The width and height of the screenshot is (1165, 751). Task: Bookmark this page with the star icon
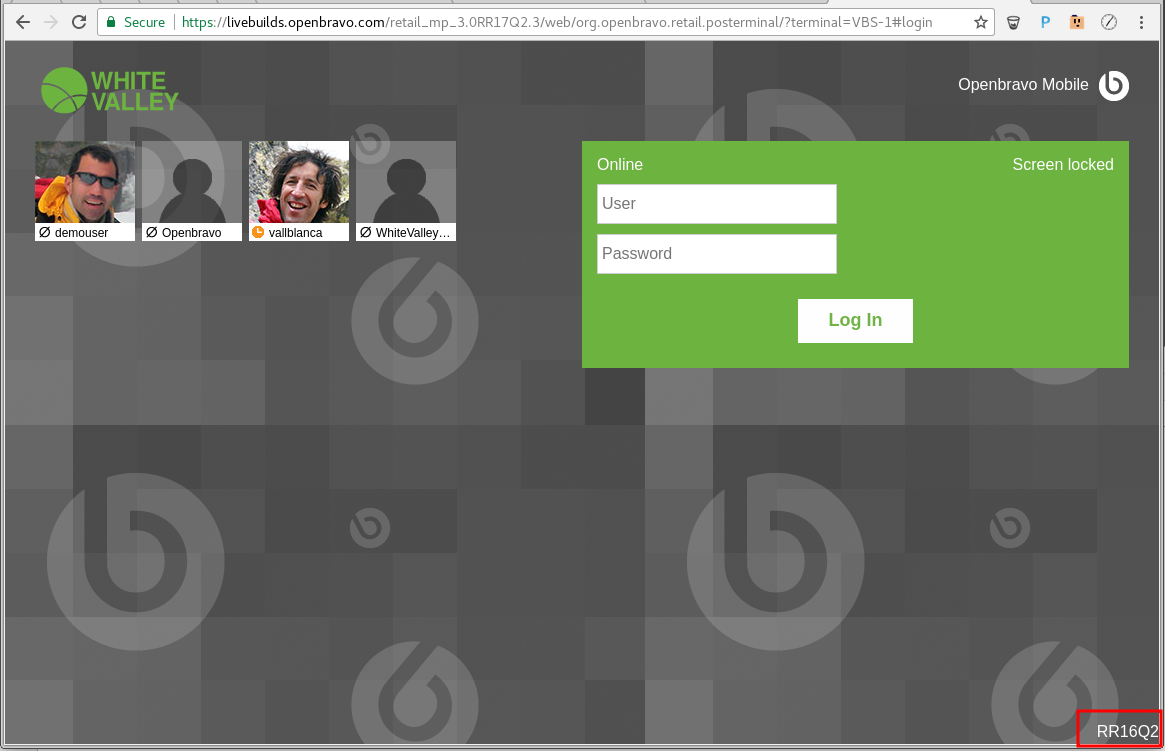tap(981, 22)
